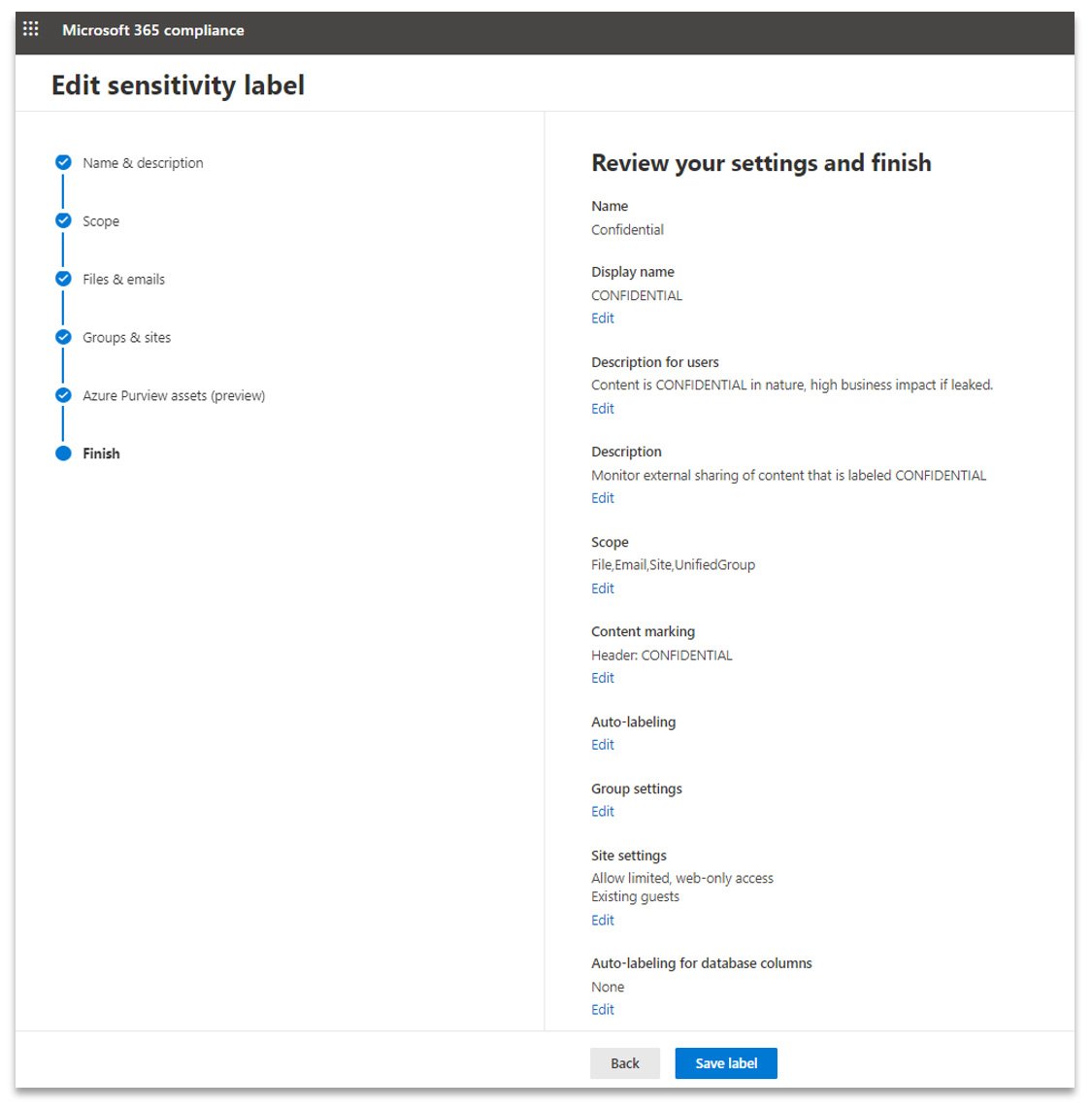Edit the Site settings section
The image size is (1092, 1109).
[x=603, y=920]
